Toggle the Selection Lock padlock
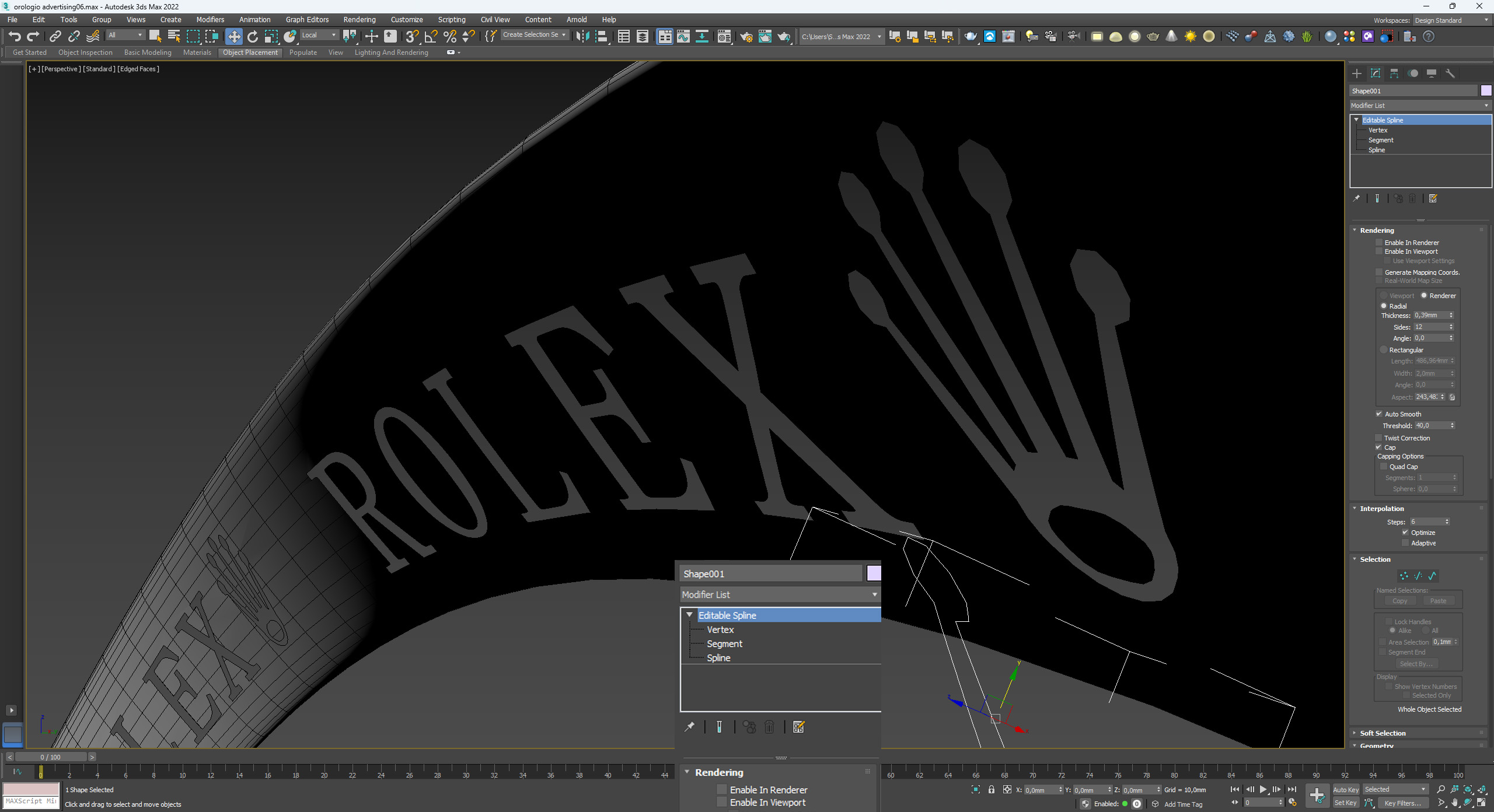 coord(992,789)
